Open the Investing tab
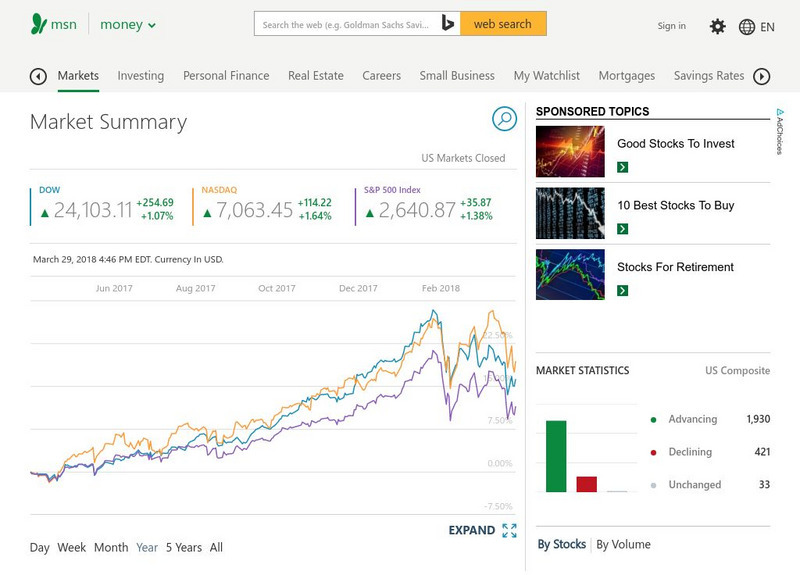800x575 pixels. [x=140, y=76]
